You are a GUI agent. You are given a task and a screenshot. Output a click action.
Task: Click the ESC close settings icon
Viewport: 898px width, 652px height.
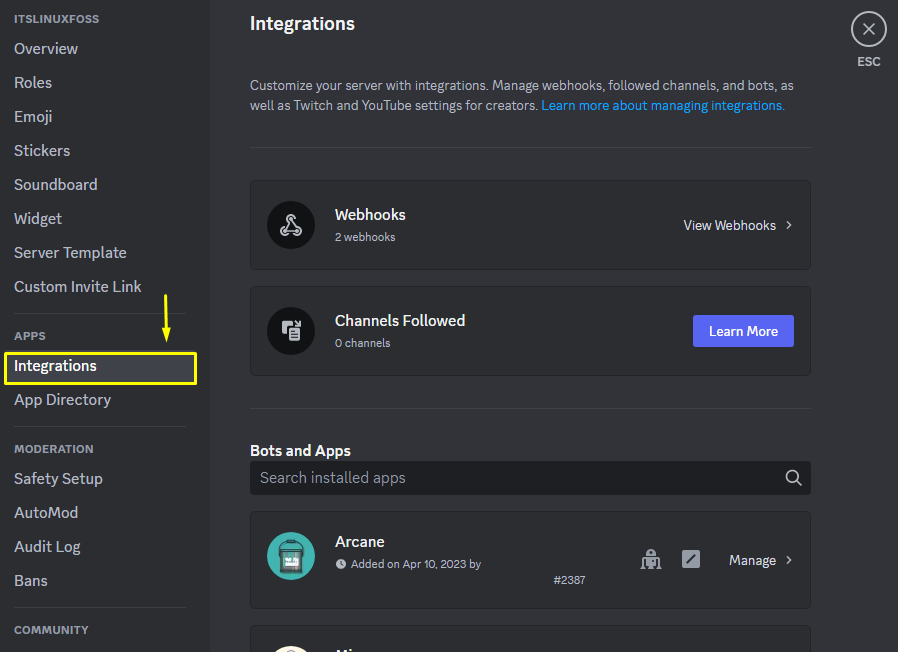tap(868, 29)
